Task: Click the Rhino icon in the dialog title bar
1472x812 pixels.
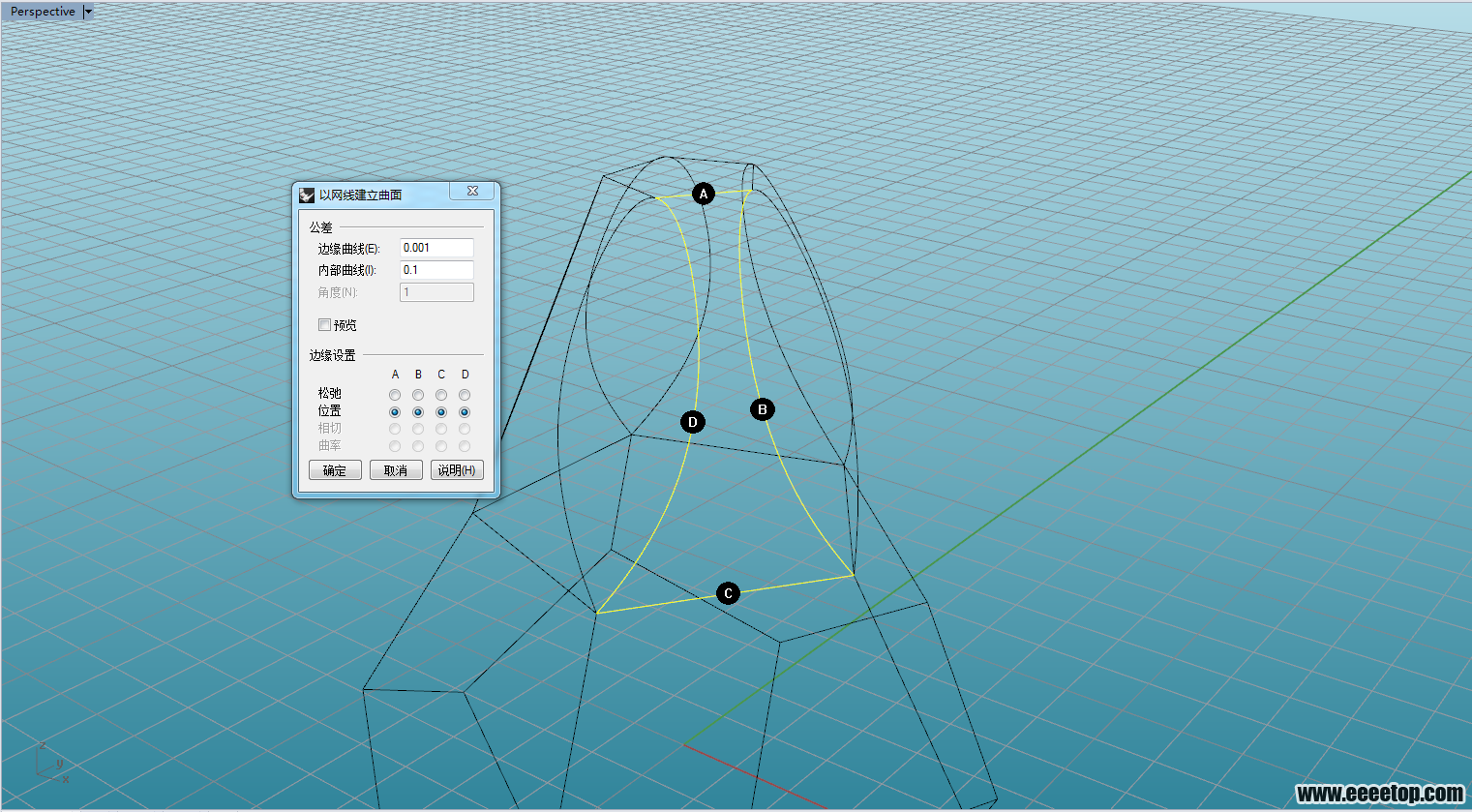Action: 307,195
